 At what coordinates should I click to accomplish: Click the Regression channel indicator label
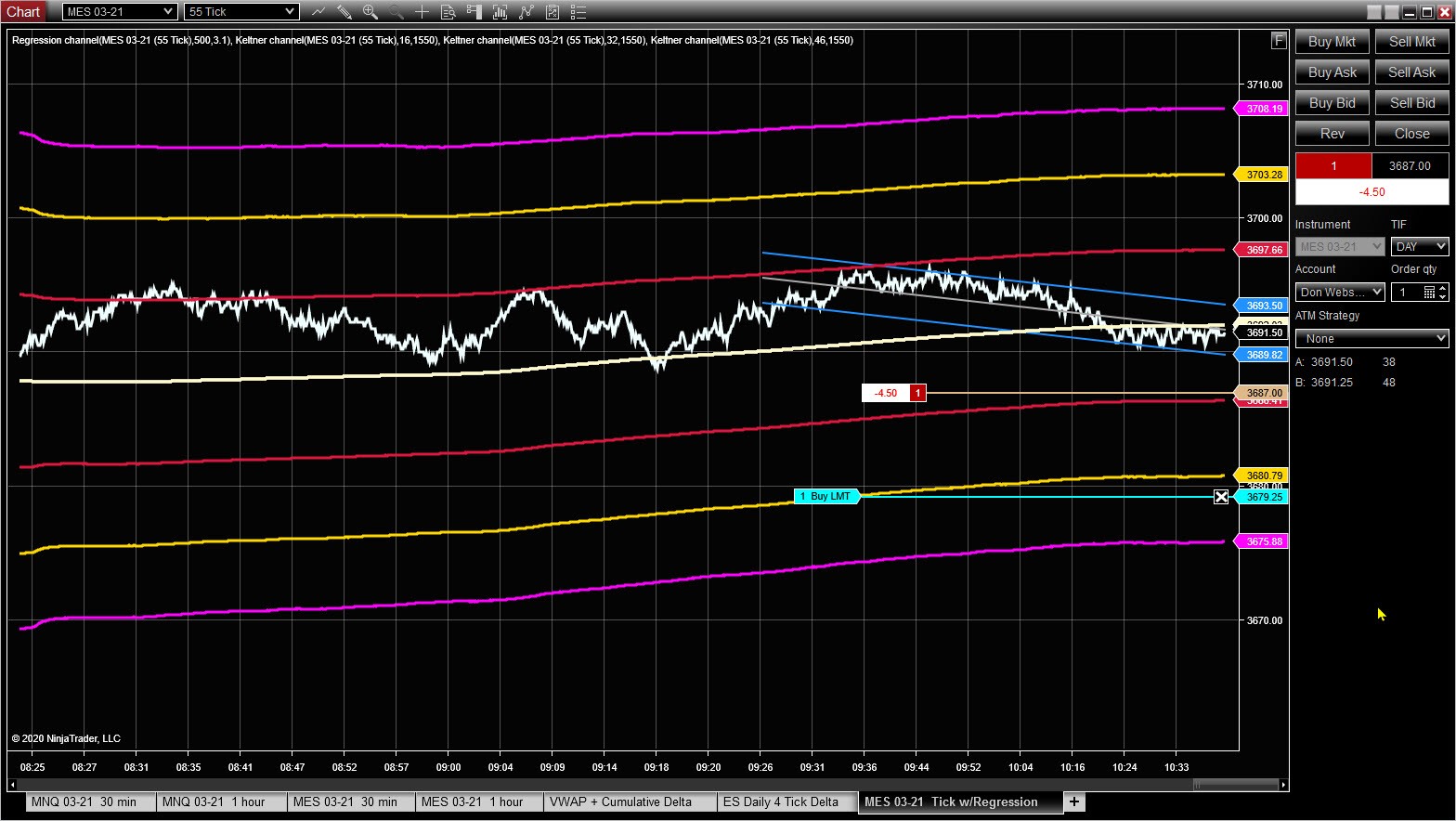122,40
